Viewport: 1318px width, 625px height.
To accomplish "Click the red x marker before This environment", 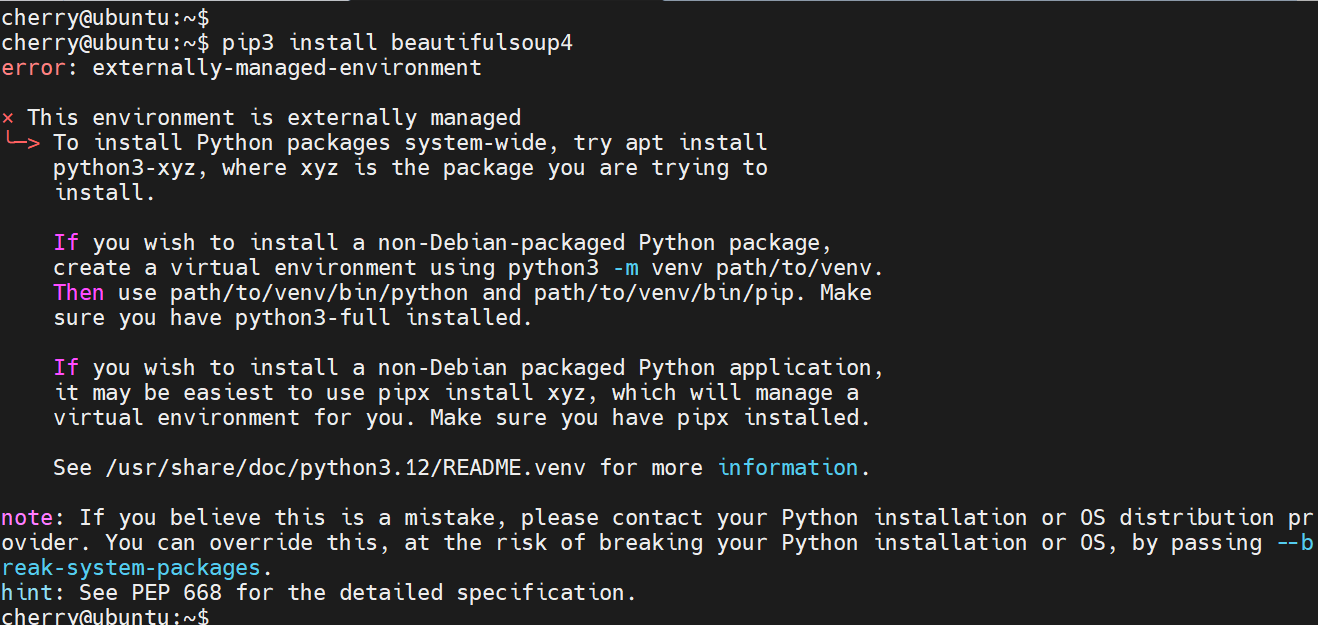I will tap(7, 117).
